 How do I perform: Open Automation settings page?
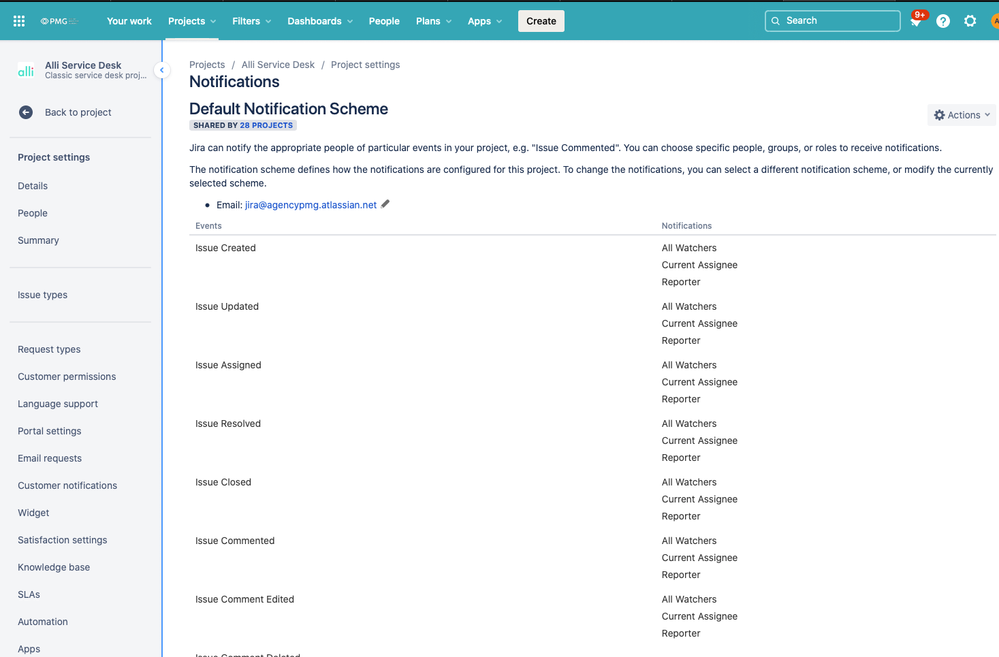tap(43, 621)
